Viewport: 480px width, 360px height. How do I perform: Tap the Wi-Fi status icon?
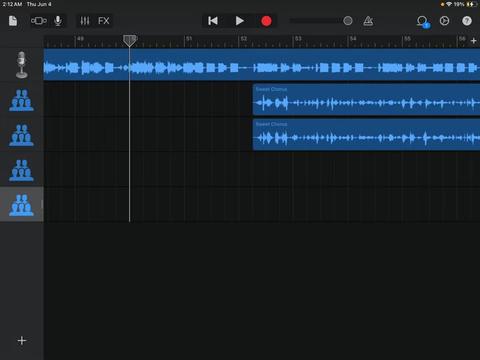[x=449, y=4]
